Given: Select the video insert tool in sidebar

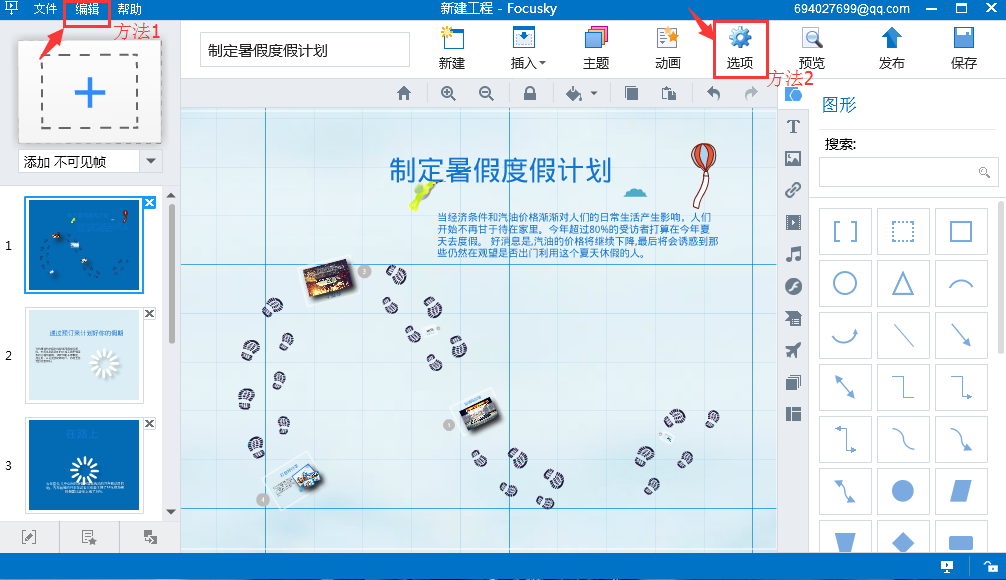Looking at the screenshot, I should point(794,222).
